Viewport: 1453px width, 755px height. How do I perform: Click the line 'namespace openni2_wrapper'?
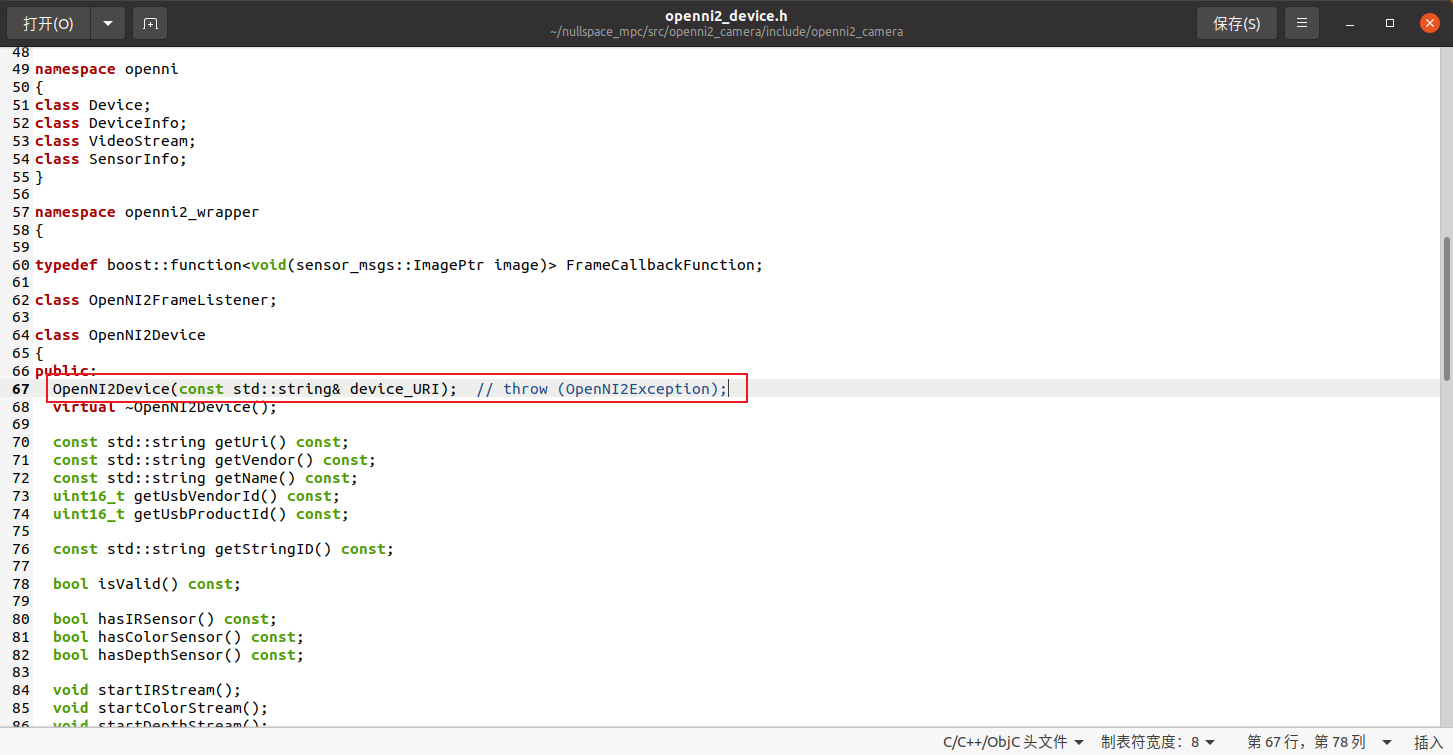(147, 212)
